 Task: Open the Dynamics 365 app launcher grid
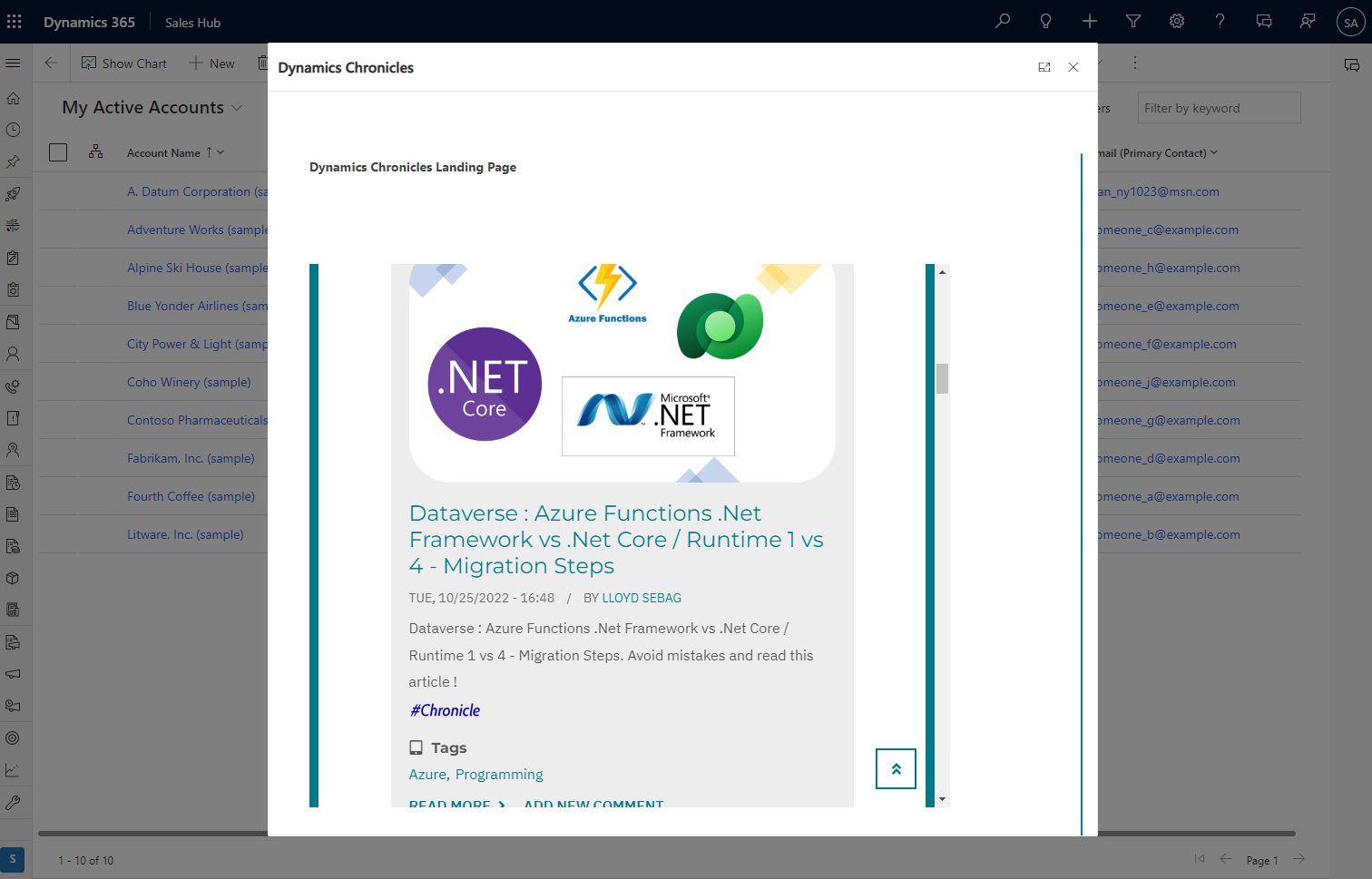point(15,22)
